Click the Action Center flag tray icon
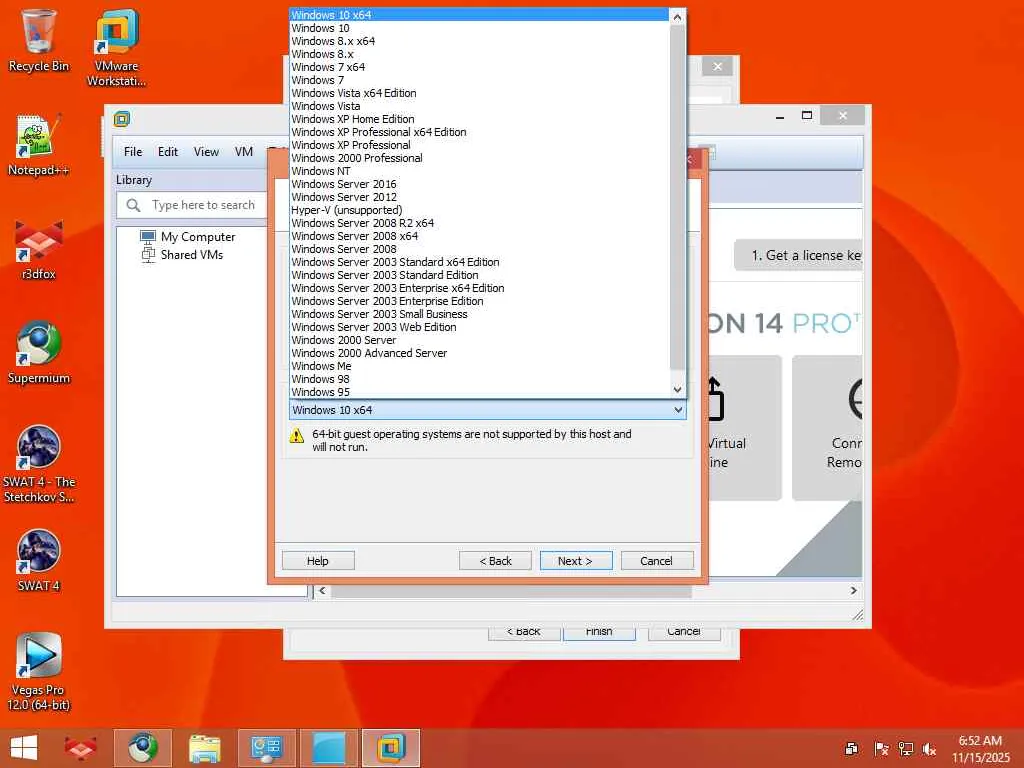 pyautogui.click(x=881, y=749)
